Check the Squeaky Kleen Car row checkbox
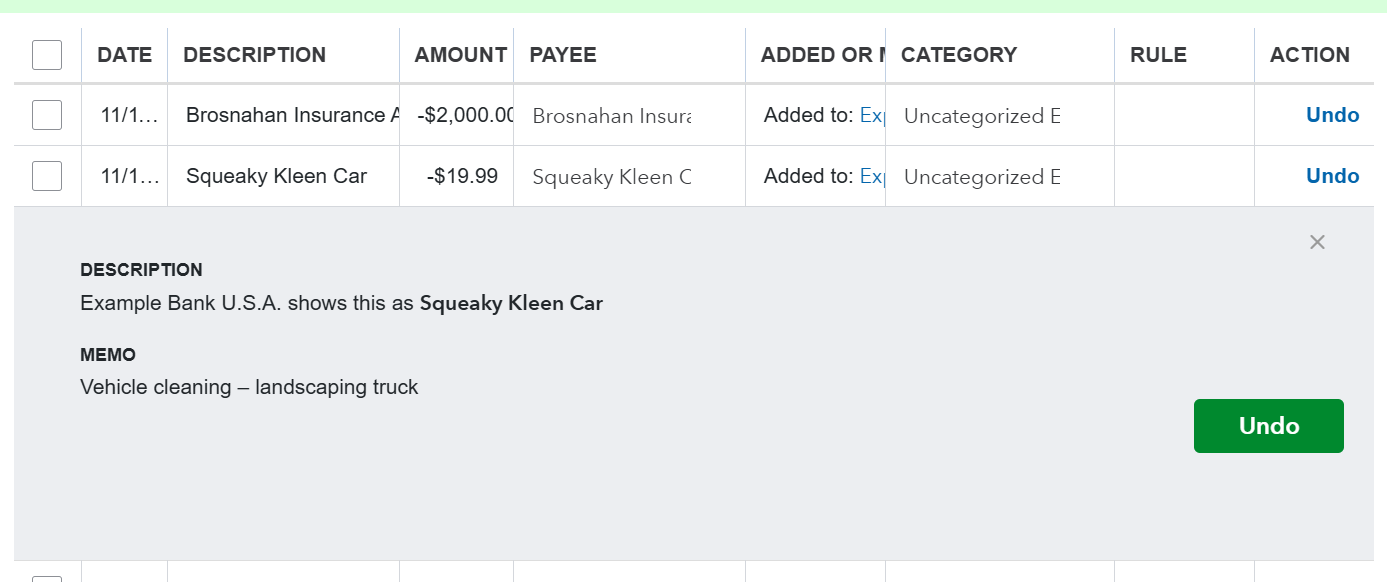Screen dimensions: 1387x582 tap(47, 176)
